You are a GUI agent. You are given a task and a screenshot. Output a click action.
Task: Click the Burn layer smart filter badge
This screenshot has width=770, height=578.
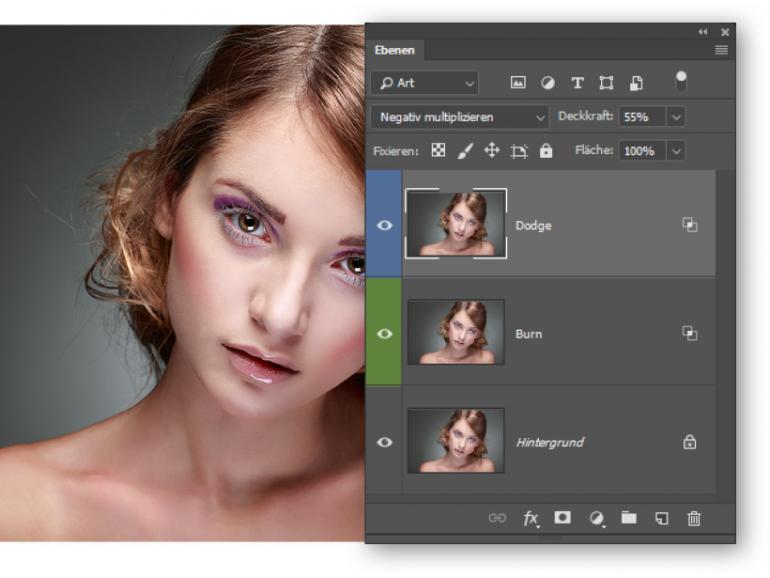689,333
